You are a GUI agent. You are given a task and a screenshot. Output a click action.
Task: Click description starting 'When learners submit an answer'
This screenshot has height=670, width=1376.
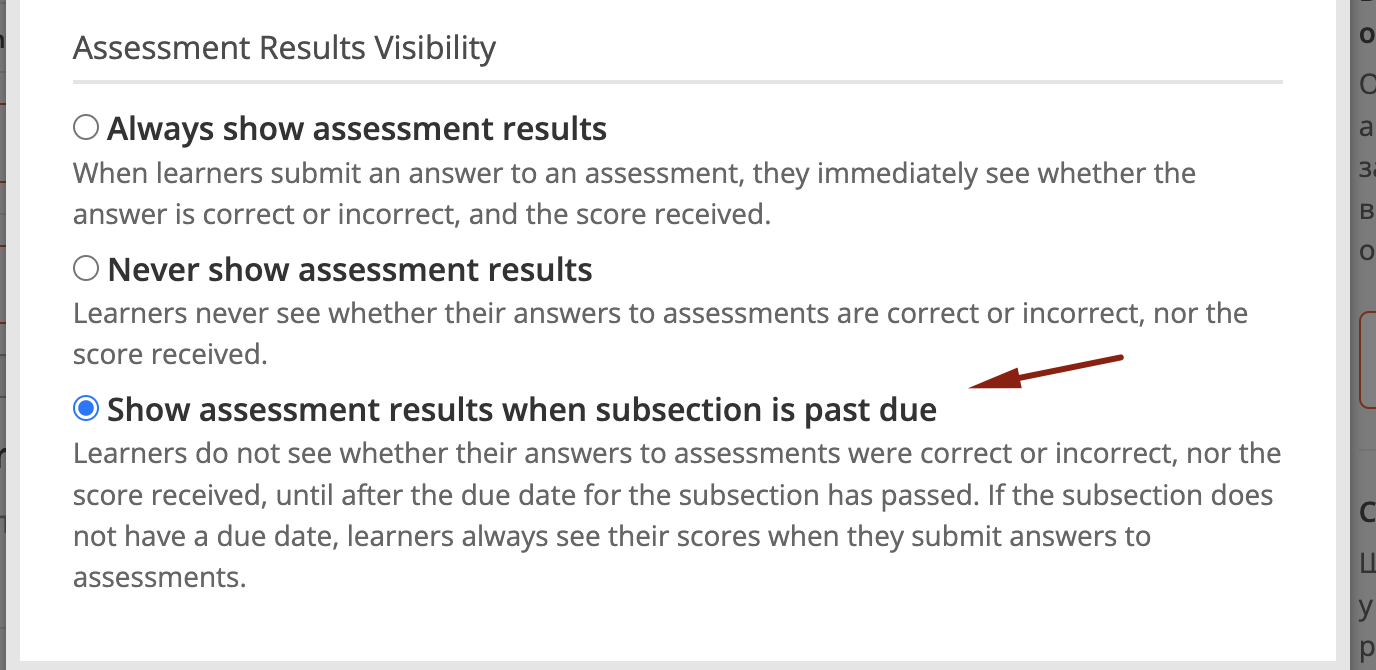pos(634,173)
